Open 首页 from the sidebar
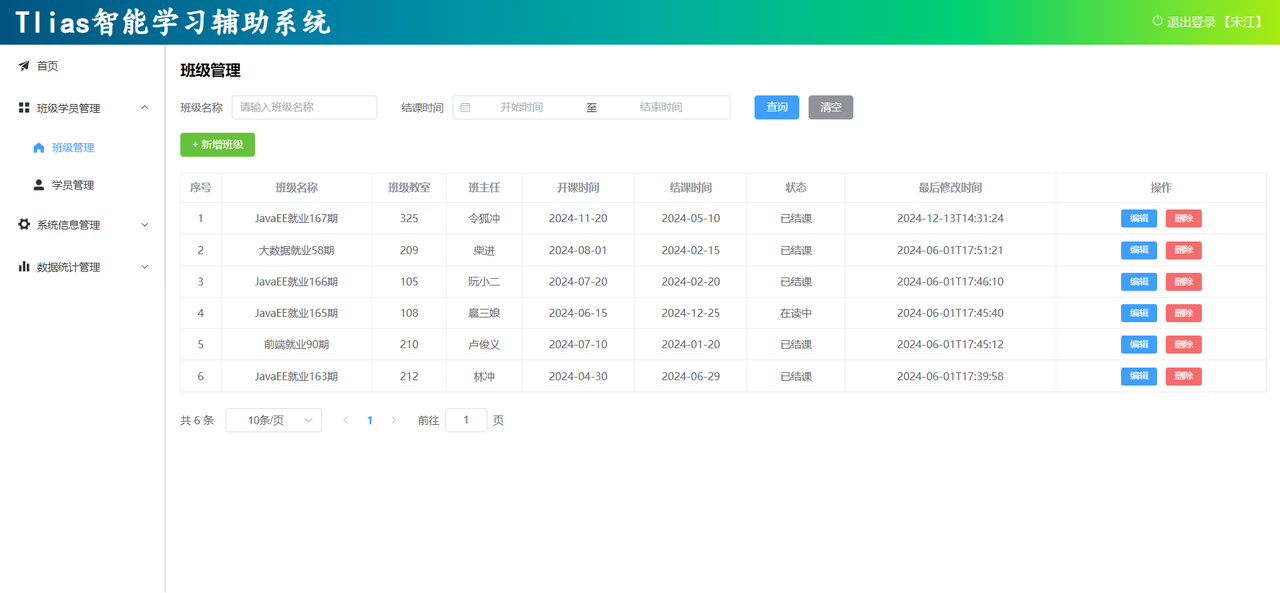Screen dimensions: 1280x593 pyautogui.click(x=50, y=65)
